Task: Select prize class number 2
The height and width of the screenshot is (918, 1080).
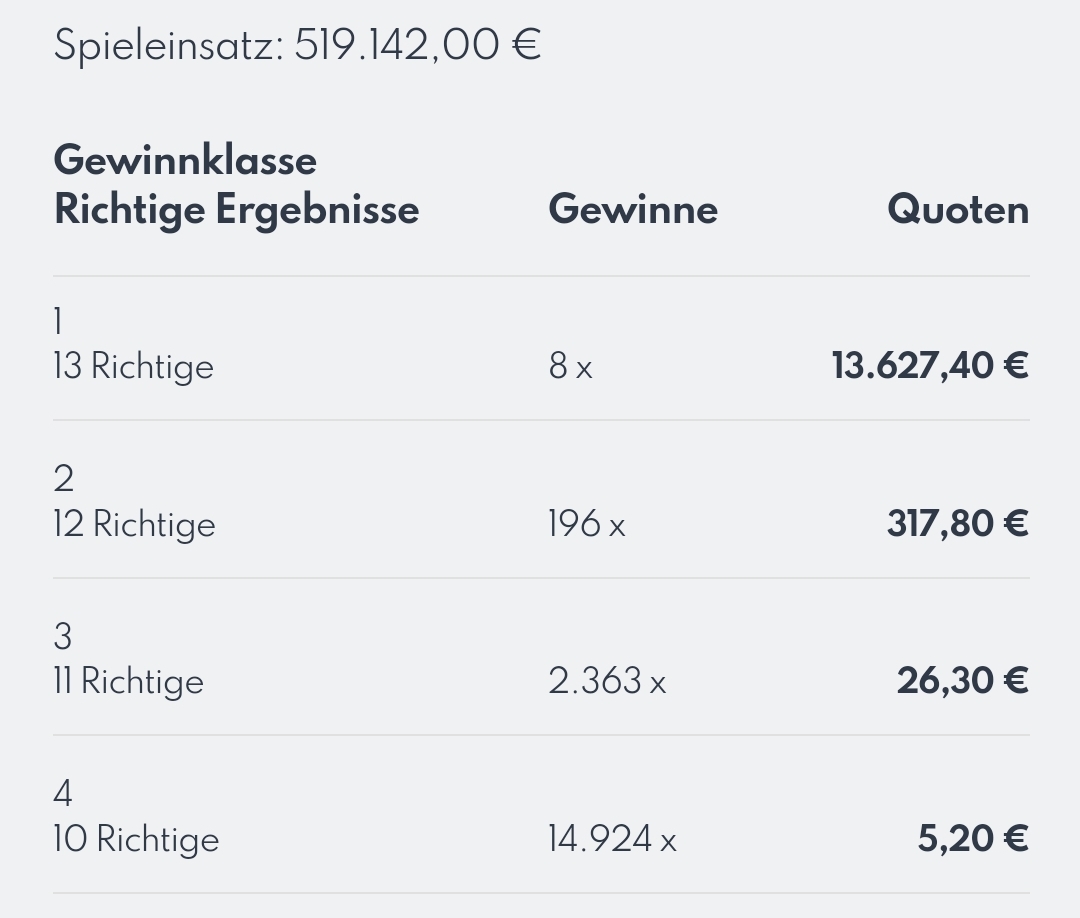Action: tap(63, 479)
